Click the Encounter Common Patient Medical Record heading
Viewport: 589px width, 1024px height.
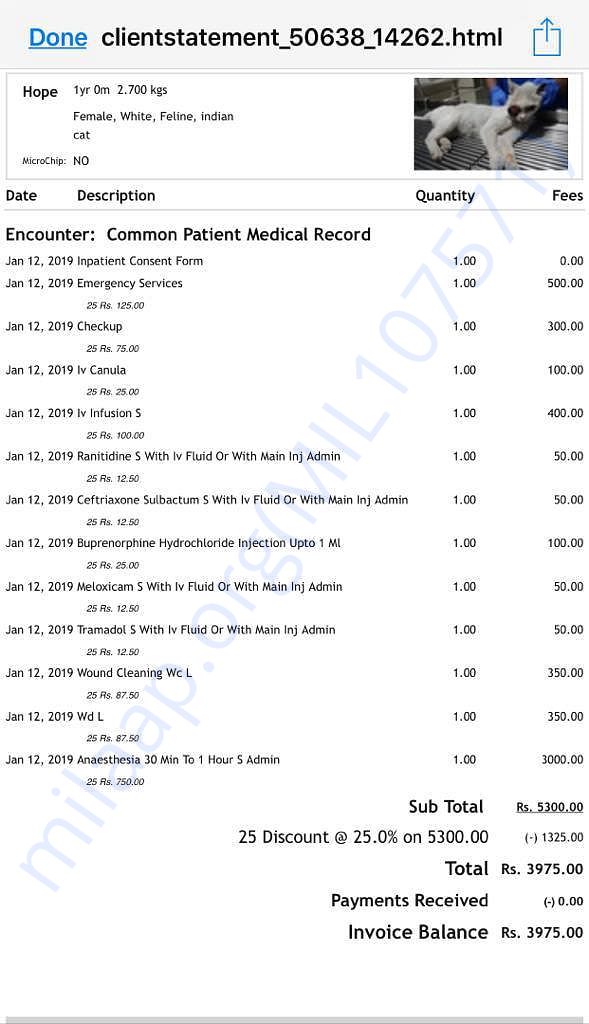(x=188, y=234)
